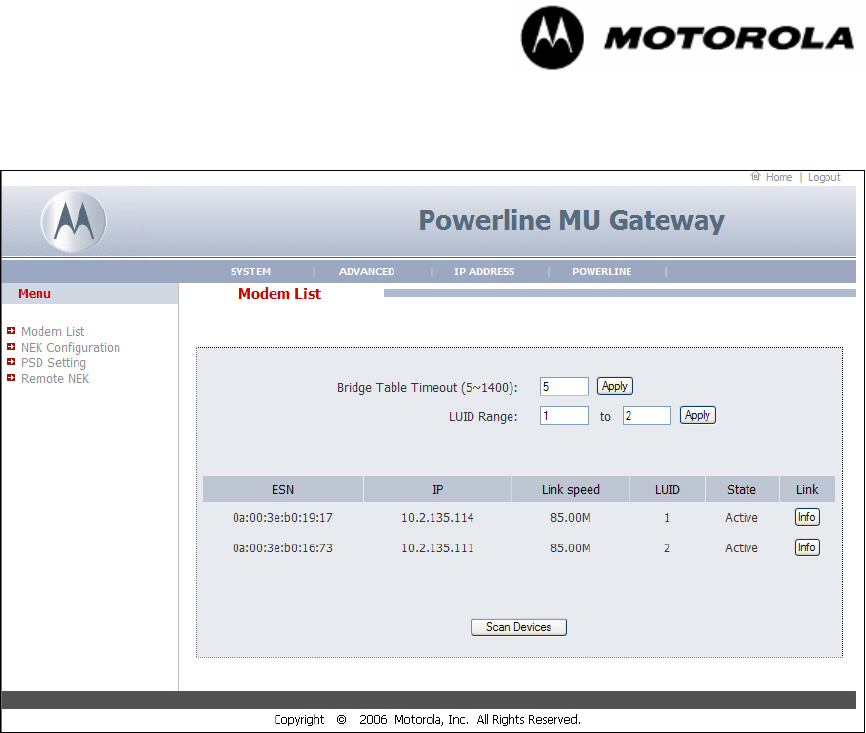Click the red arrow icon beside Modem List
The height and width of the screenshot is (733, 866).
pyautogui.click(x=11, y=330)
